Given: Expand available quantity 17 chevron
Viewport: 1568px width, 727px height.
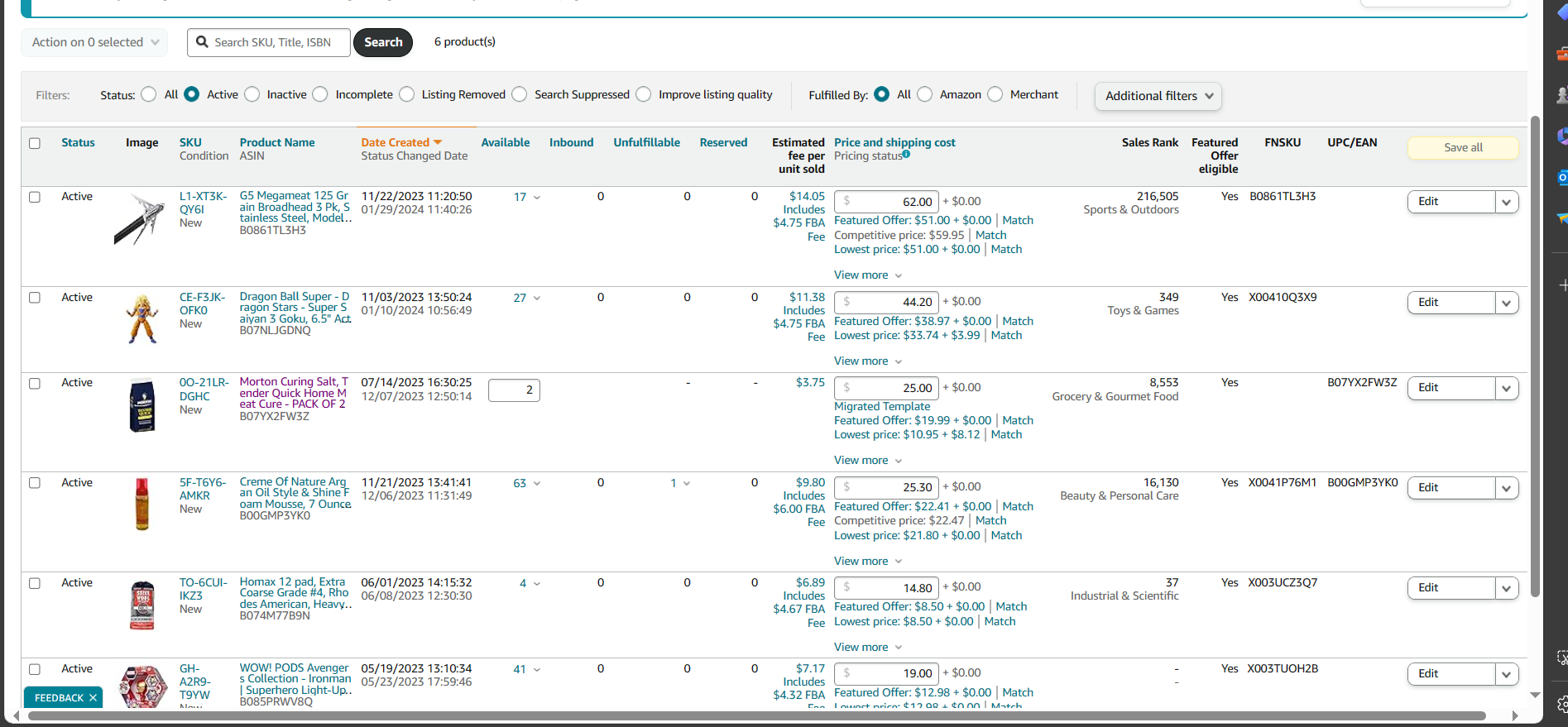Looking at the screenshot, I should pyautogui.click(x=537, y=198).
